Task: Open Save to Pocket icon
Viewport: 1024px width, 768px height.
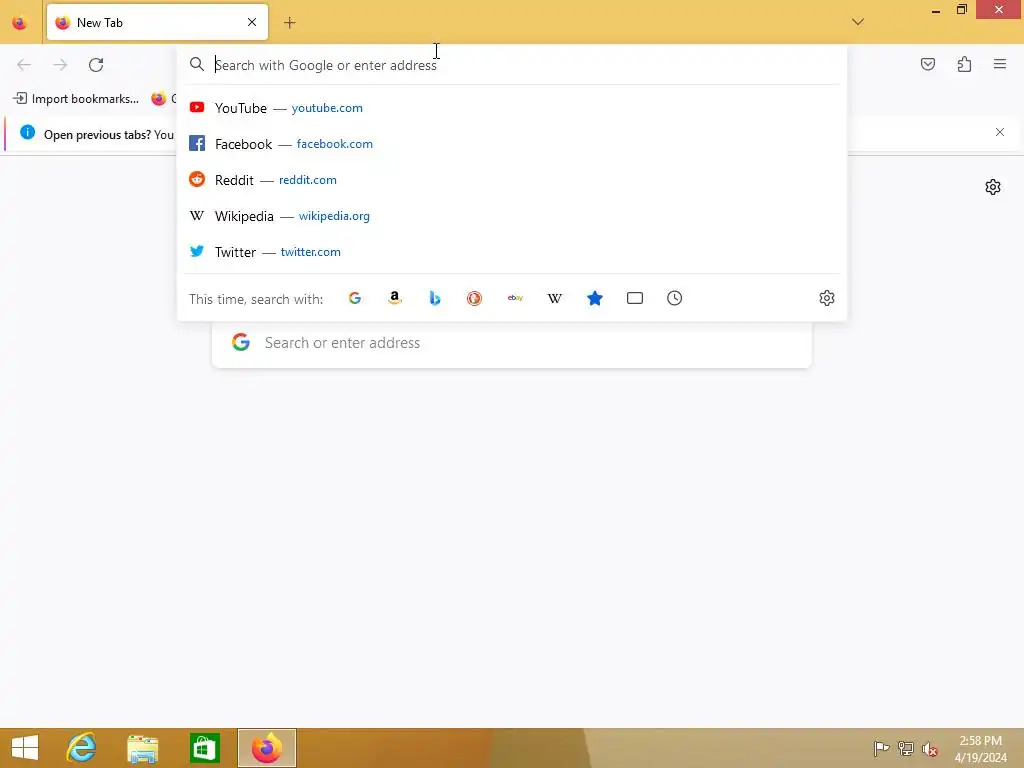Action: (927, 64)
